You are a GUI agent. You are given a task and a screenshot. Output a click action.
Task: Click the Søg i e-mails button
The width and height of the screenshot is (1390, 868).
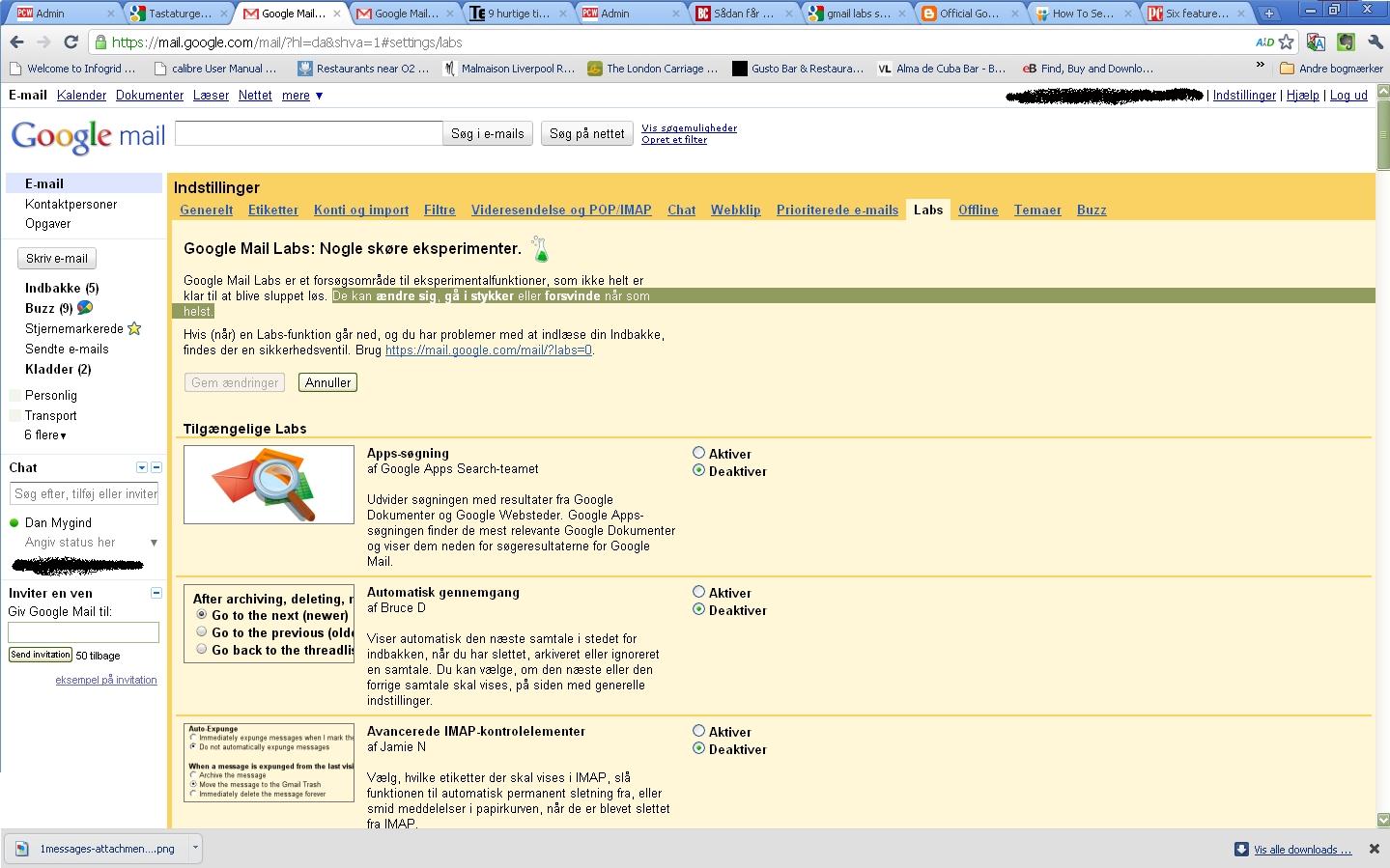pyautogui.click(x=488, y=134)
